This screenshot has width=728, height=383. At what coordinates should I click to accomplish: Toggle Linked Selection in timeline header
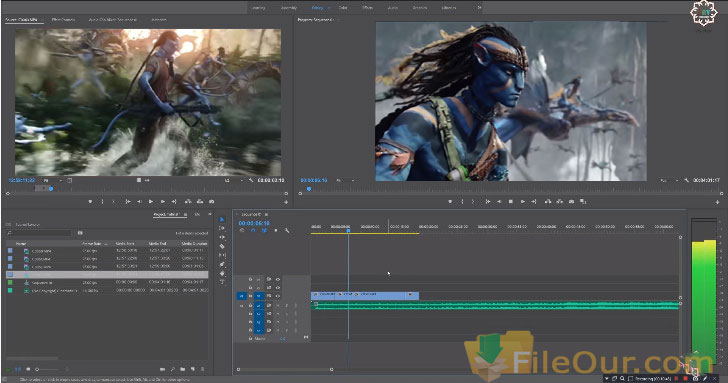click(264, 230)
